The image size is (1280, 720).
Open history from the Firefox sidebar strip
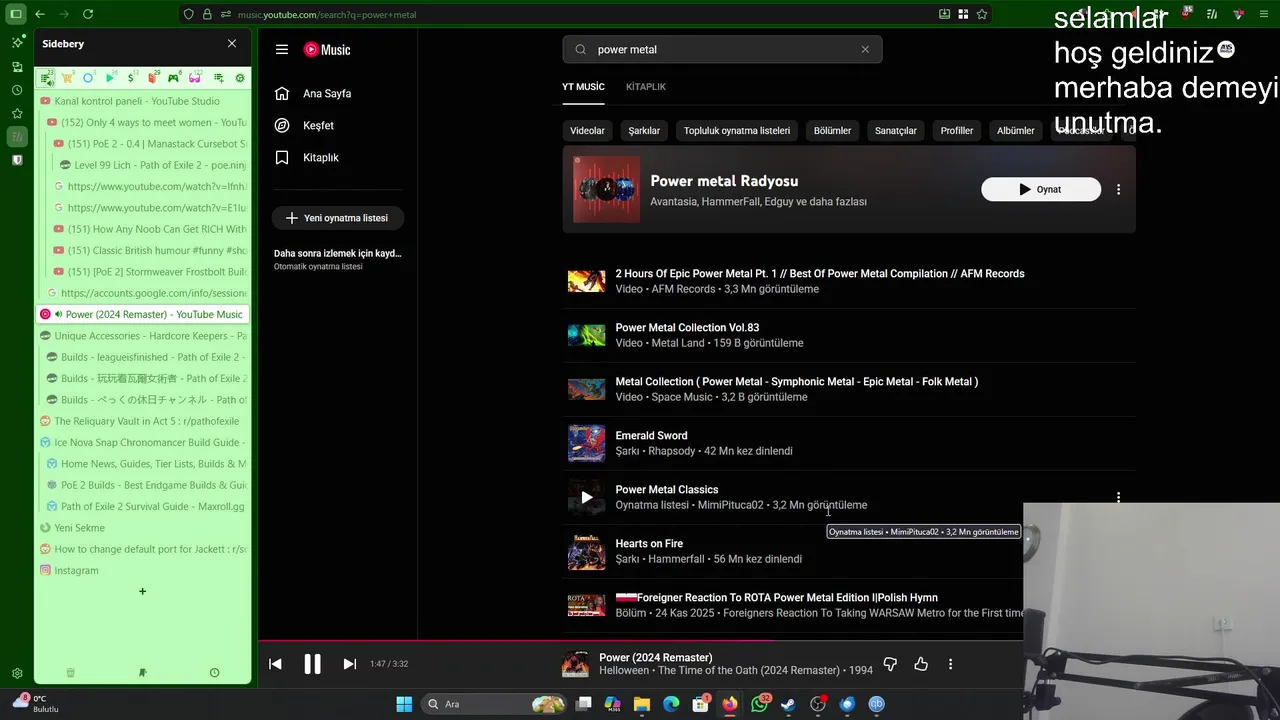click(17, 90)
